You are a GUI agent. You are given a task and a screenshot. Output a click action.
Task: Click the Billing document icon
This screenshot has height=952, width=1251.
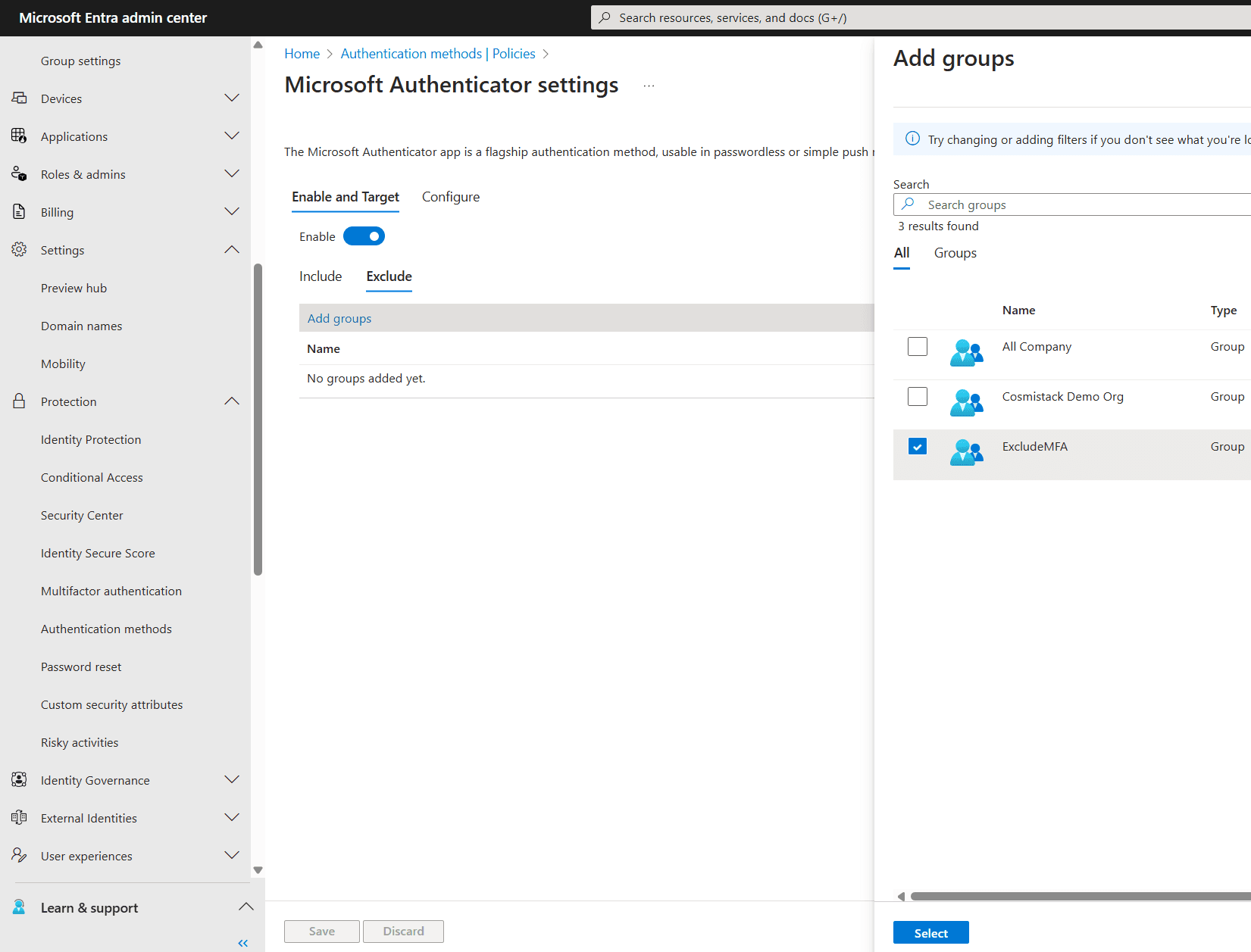click(20, 212)
